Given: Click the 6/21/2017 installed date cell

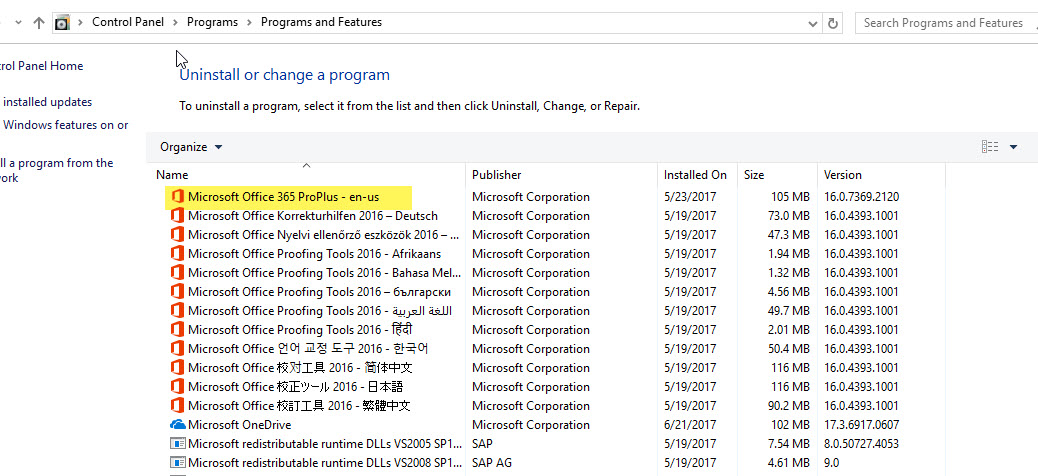Looking at the screenshot, I should [x=690, y=425].
